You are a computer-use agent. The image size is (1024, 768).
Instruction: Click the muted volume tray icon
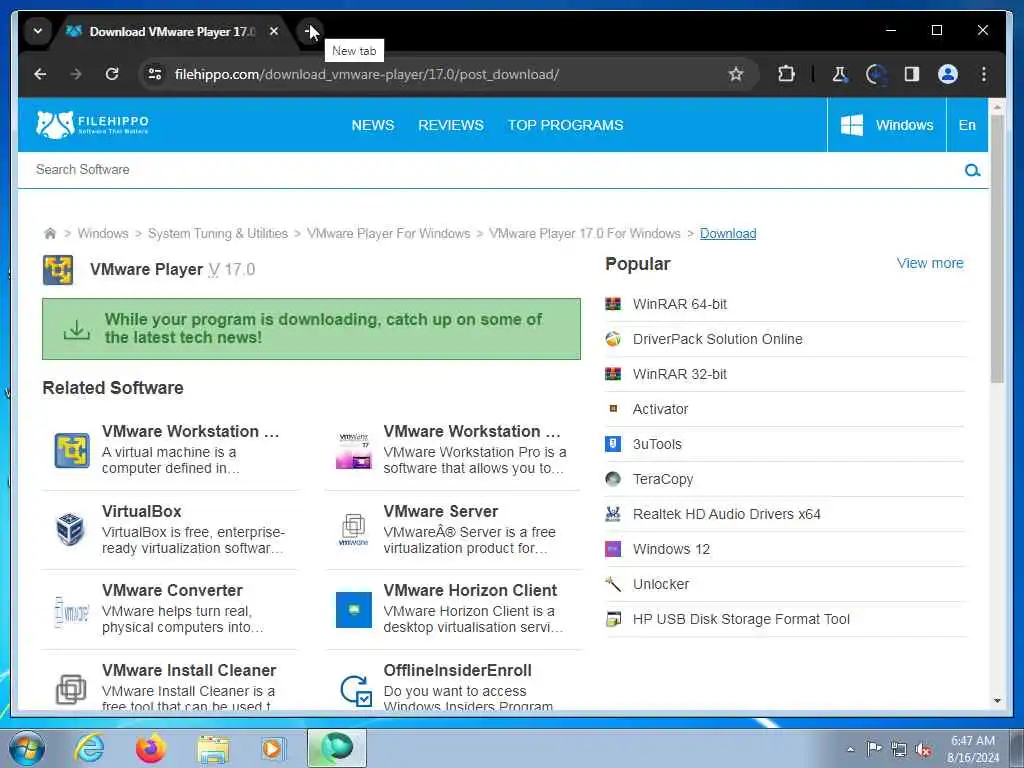click(x=923, y=750)
